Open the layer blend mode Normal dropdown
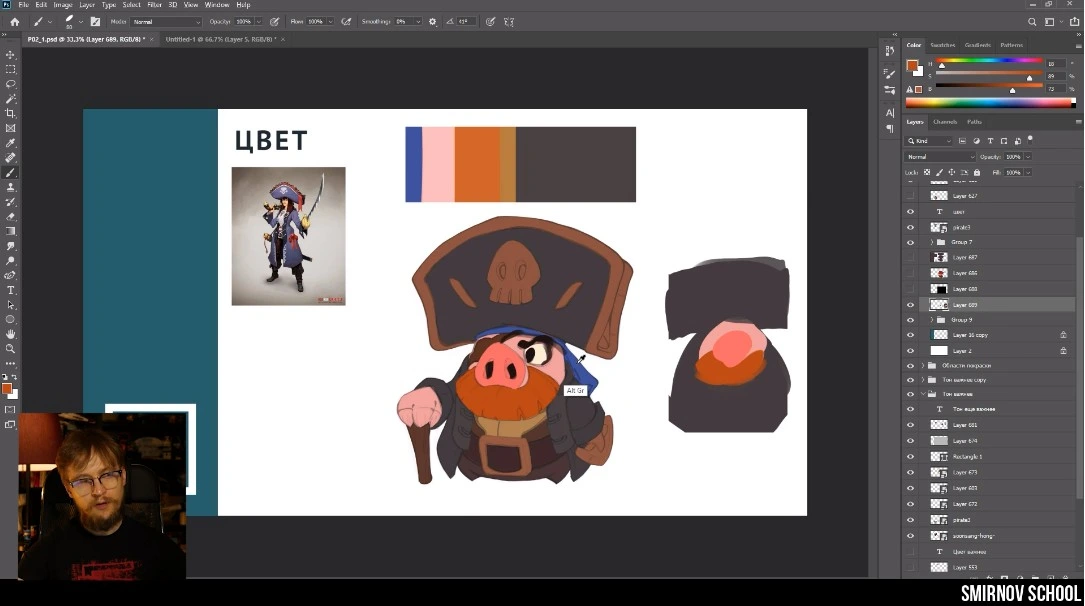This screenshot has width=1085, height=606. (x=940, y=157)
